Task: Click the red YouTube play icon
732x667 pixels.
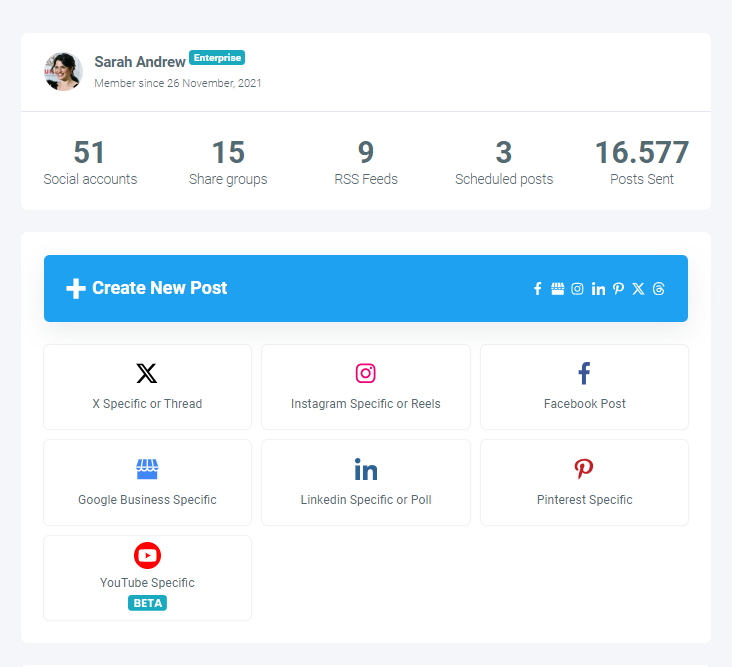Action: 148,555
